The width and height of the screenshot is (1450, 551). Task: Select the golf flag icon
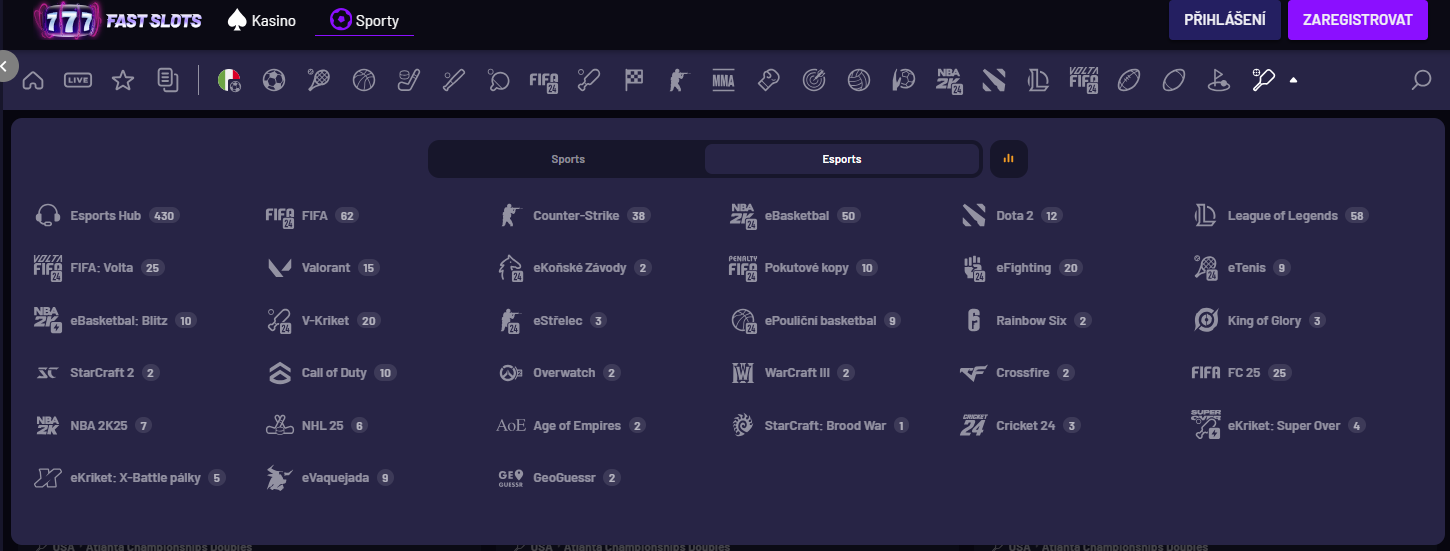click(1219, 81)
